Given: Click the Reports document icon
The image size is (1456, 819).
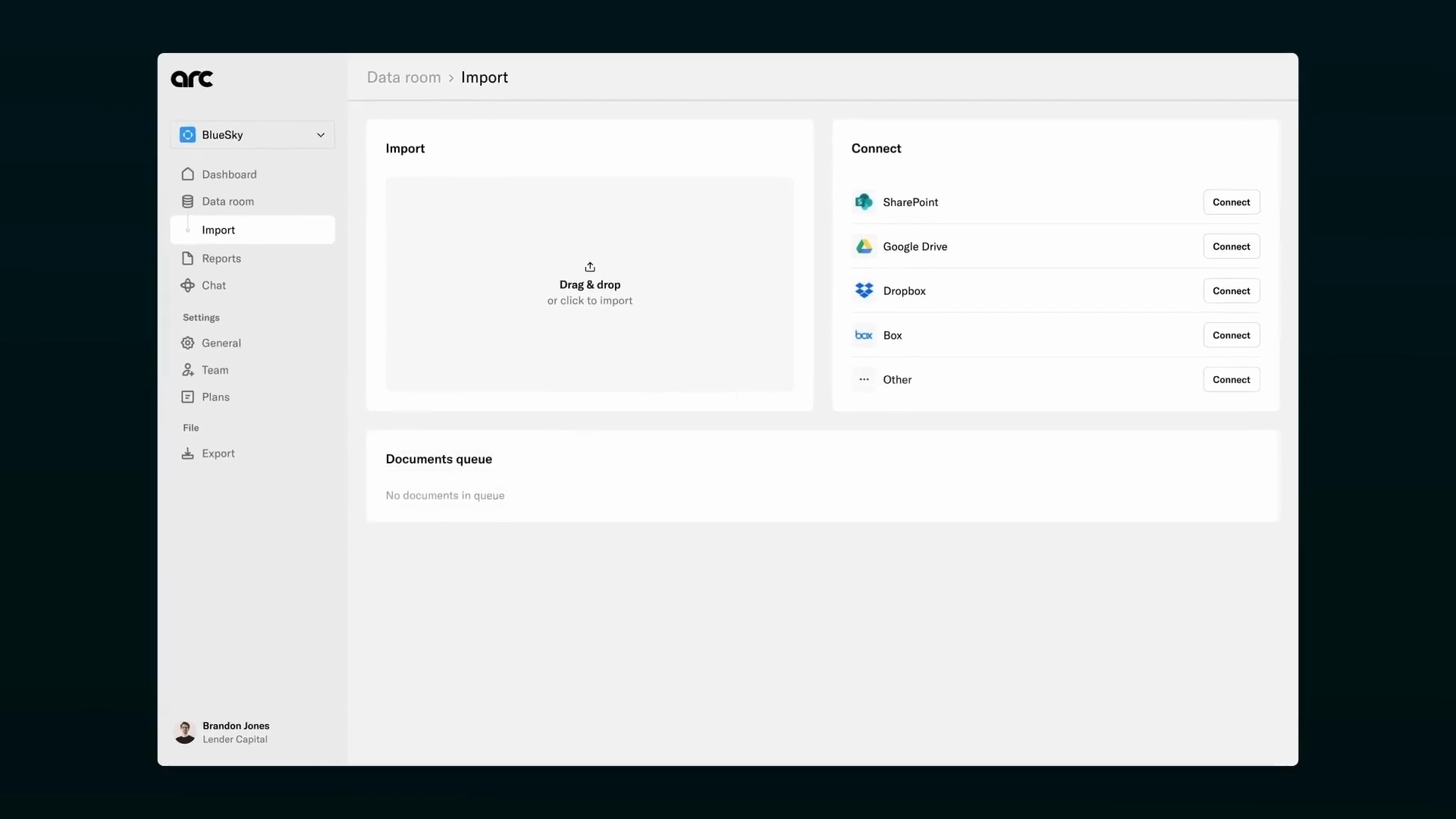Looking at the screenshot, I should [x=187, y=259].
